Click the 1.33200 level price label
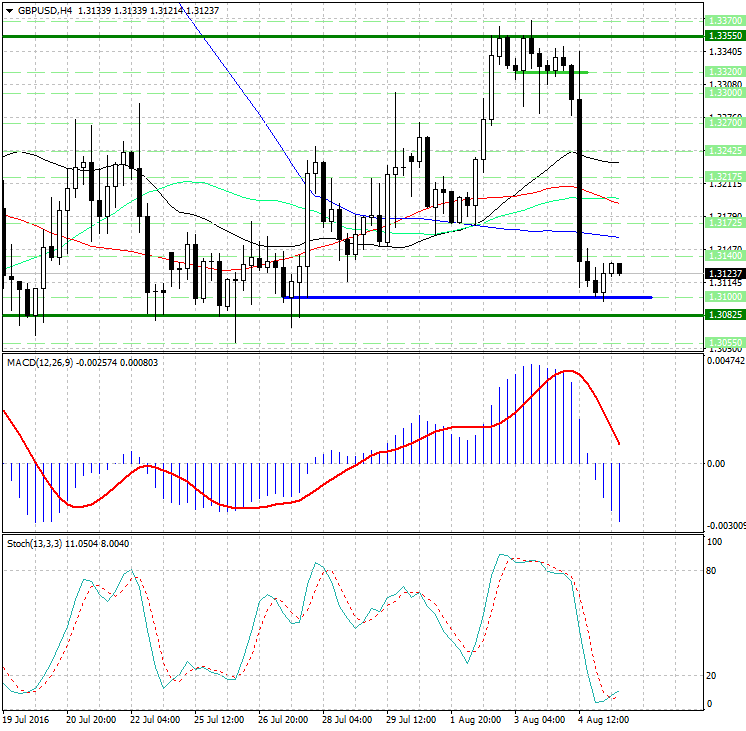746x731 pixels. 723,72
